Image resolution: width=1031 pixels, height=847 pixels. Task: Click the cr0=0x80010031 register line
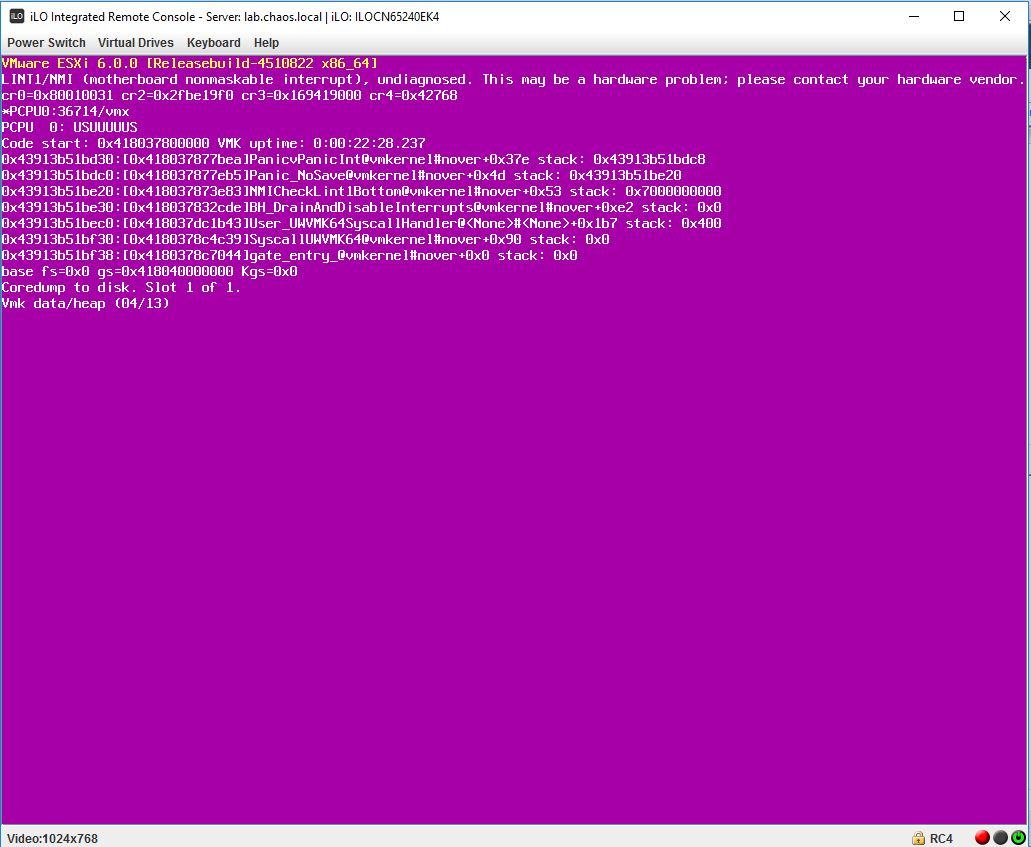pyautogui.click(x=229, y=95)
